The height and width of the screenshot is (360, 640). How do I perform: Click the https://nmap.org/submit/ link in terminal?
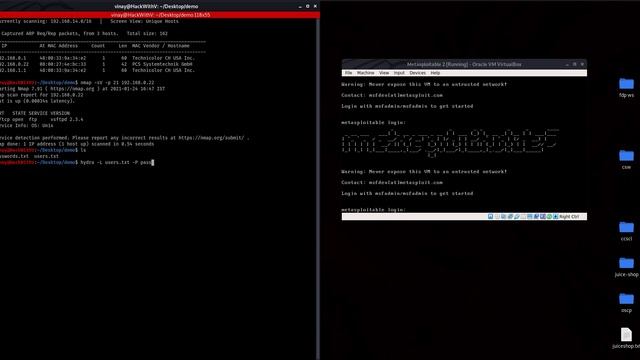pos(211,138)
